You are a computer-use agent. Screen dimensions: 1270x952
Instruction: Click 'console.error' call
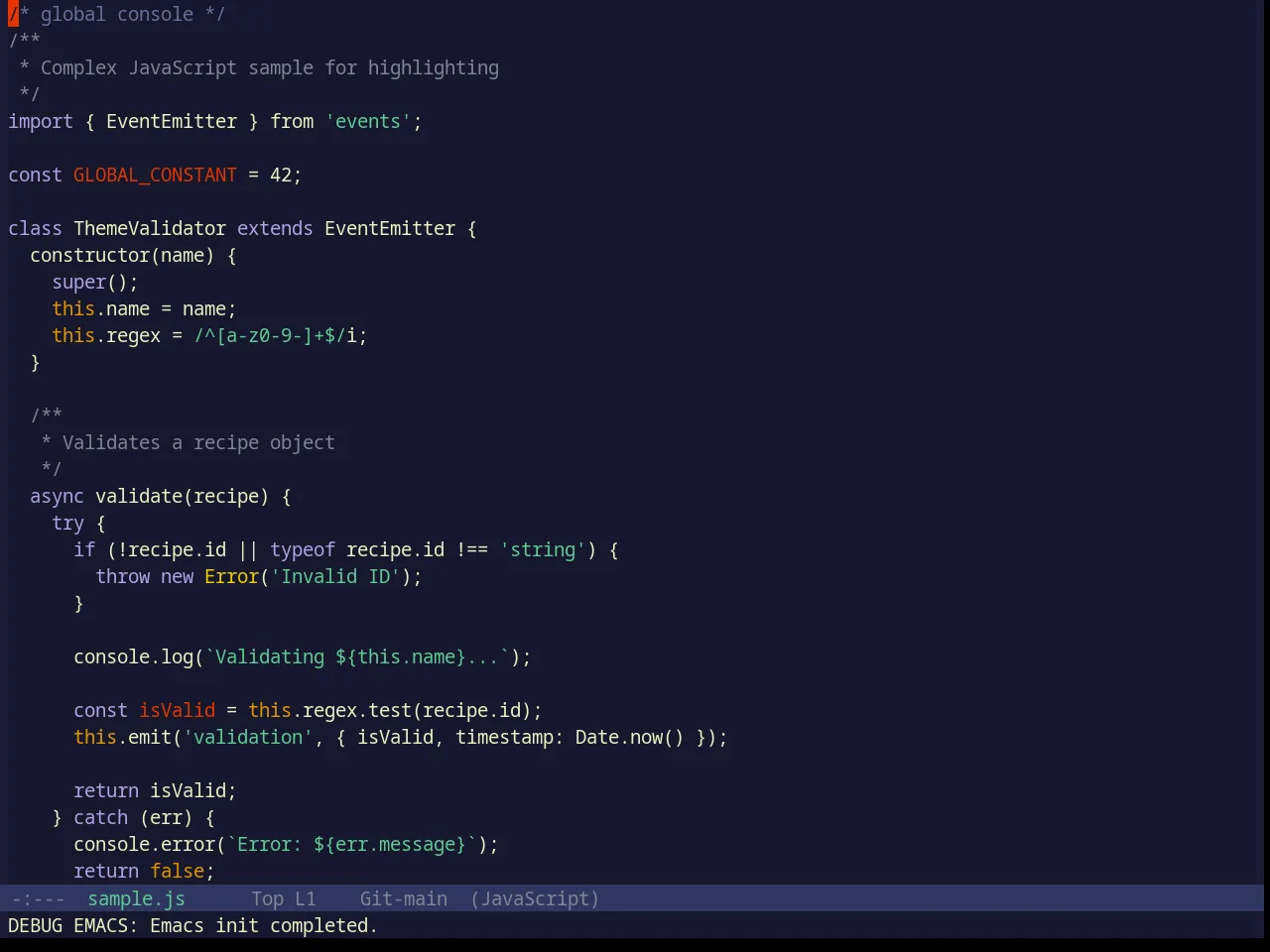[x=144, y=844]
